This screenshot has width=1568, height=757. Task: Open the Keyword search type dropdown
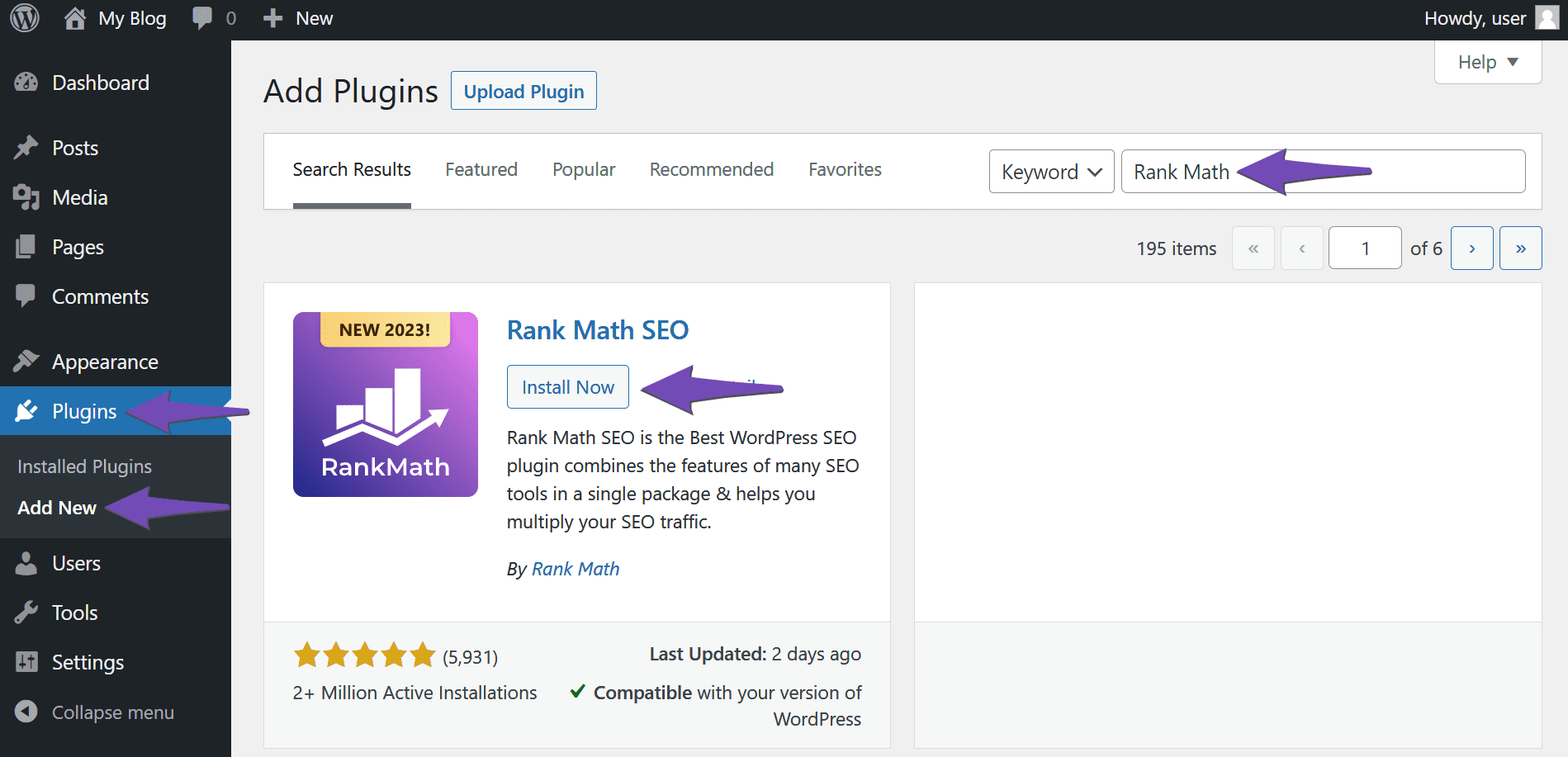pyautogui.click(x=1051, y=172)
